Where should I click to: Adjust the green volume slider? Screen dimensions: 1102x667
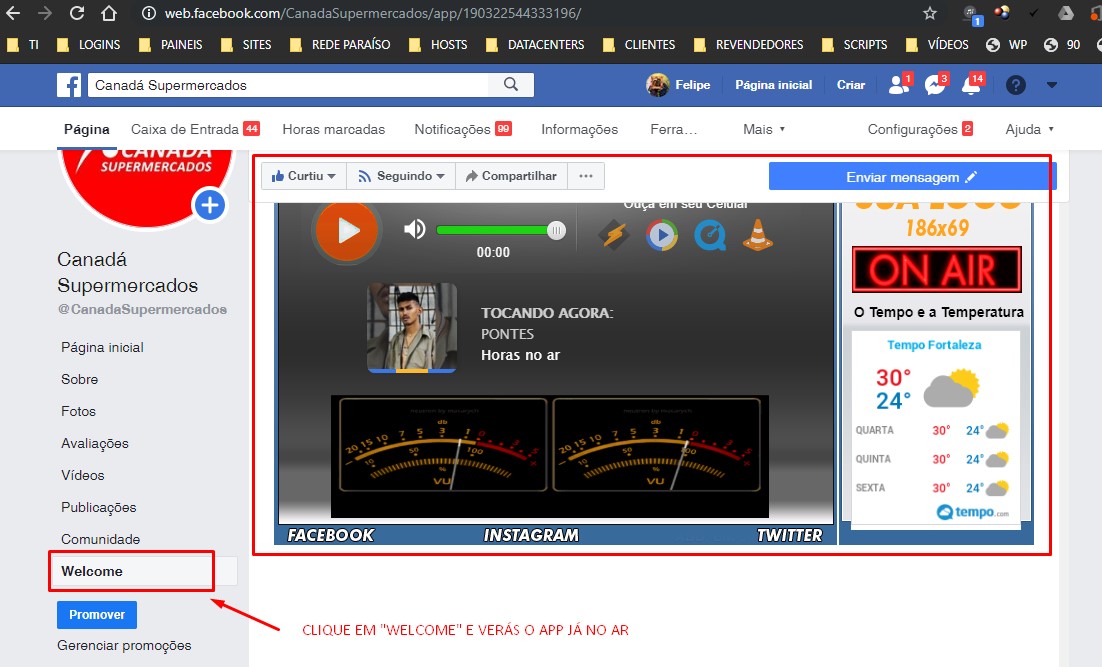(496, 230)
